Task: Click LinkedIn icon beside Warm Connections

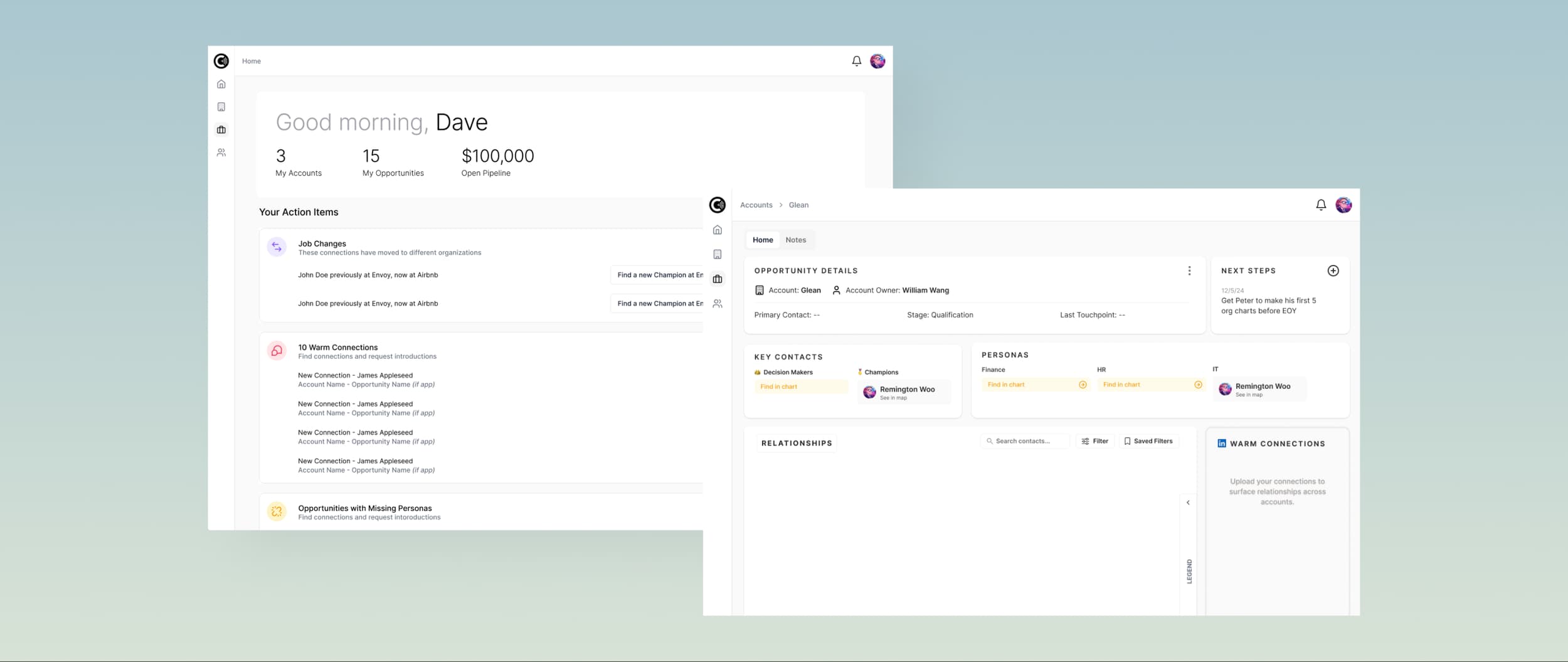Action: (x=1221, y=443)
